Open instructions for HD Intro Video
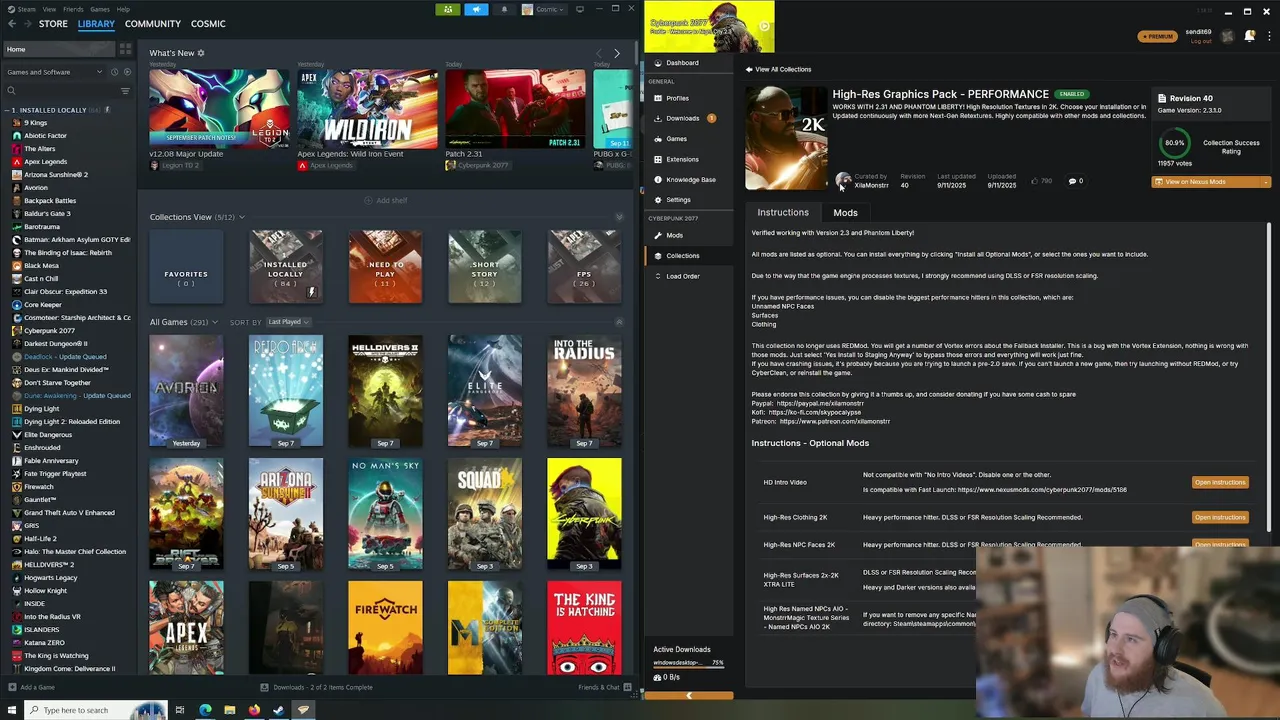Viewport: 1280px width, 720px height. click(x=1220, y=482)
